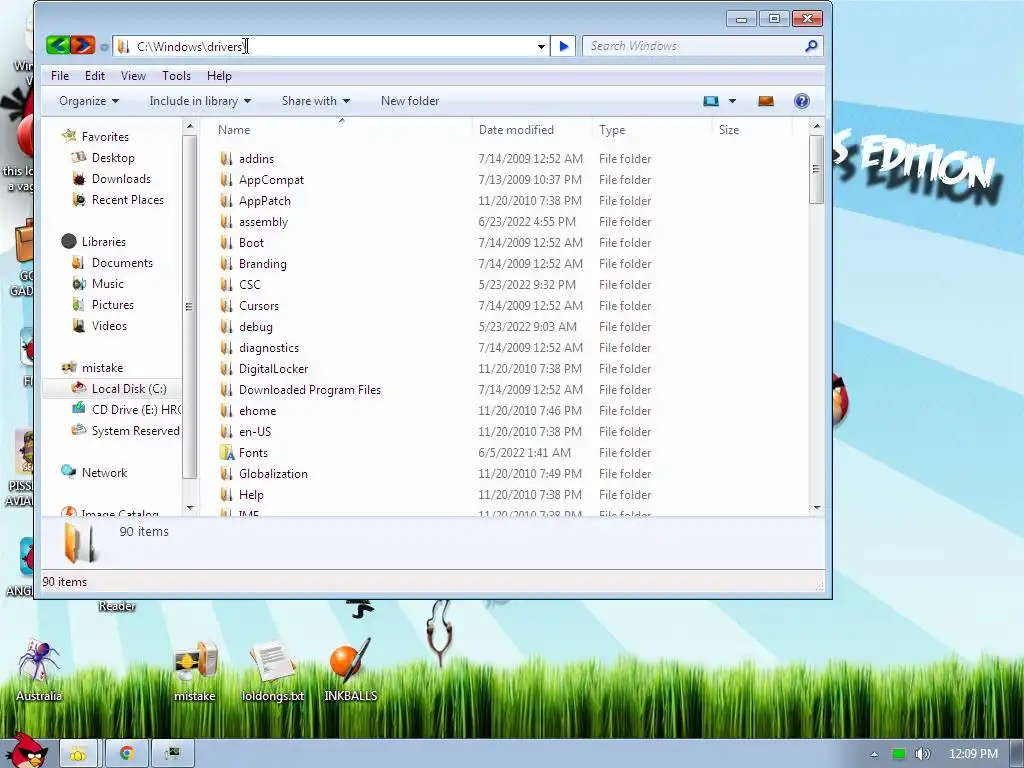Open the address bar history dropdown

tap(541, 46)
